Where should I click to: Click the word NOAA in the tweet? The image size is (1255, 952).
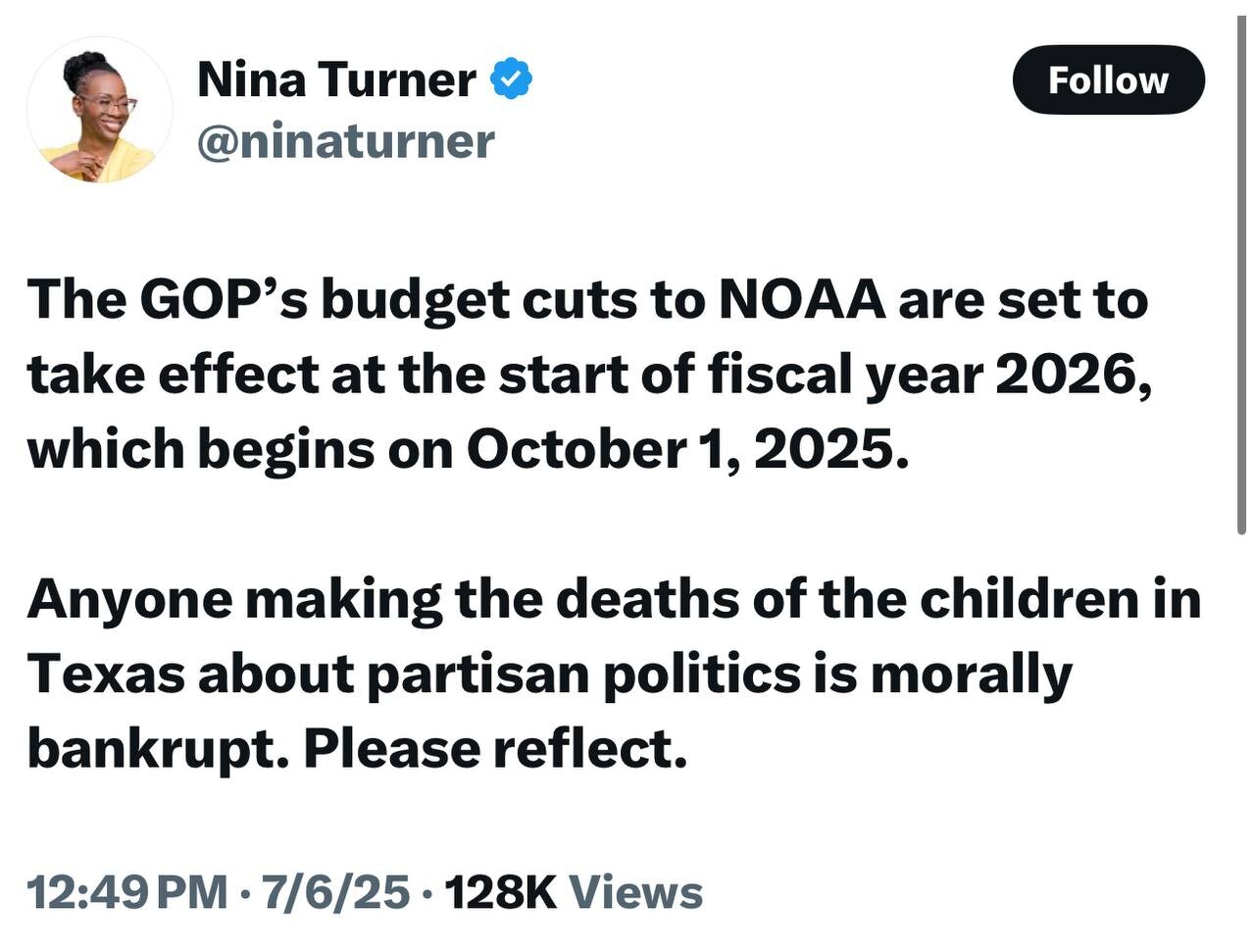(801, 299)
